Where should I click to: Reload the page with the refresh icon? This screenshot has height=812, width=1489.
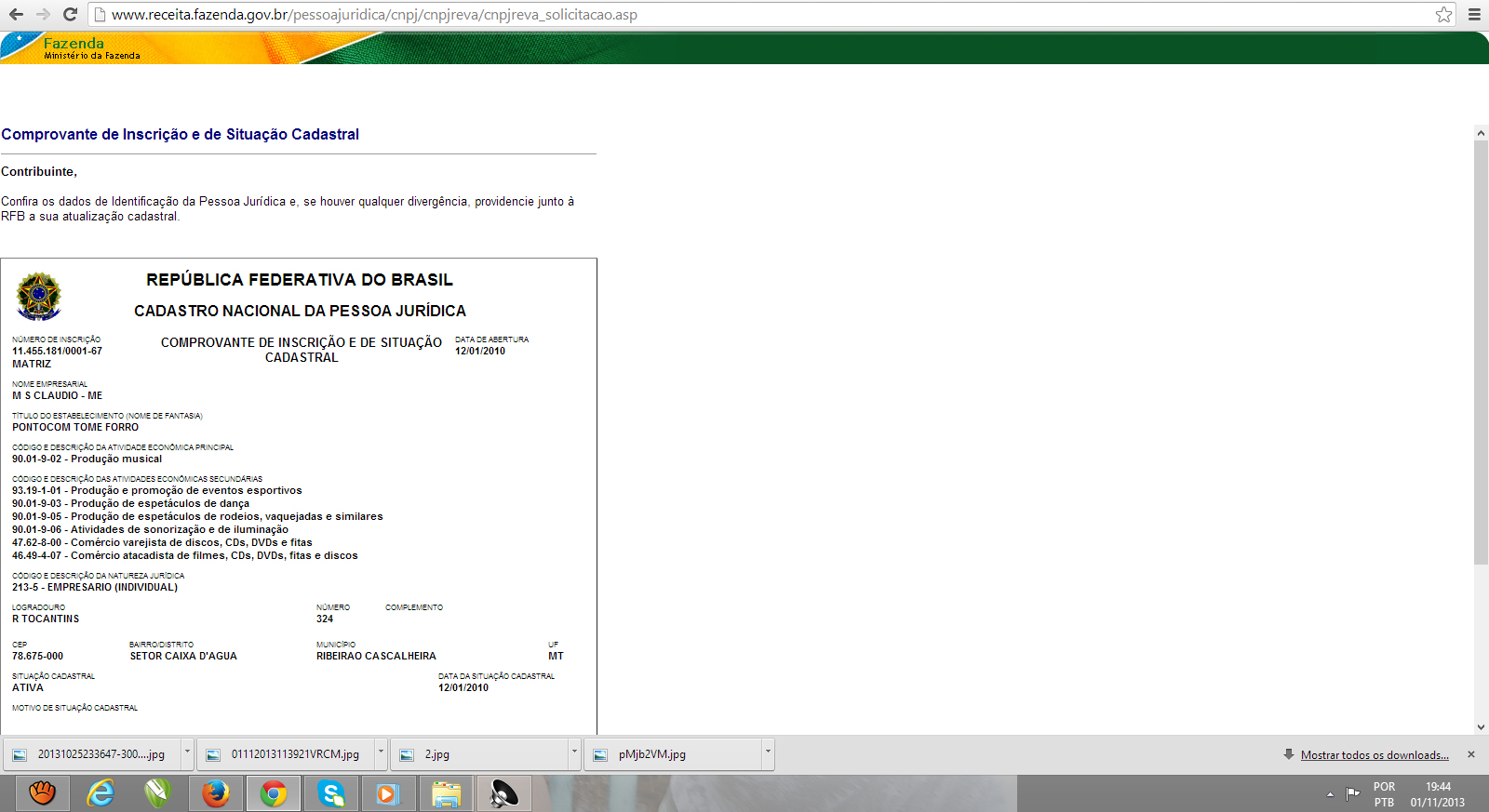point(70,15)
